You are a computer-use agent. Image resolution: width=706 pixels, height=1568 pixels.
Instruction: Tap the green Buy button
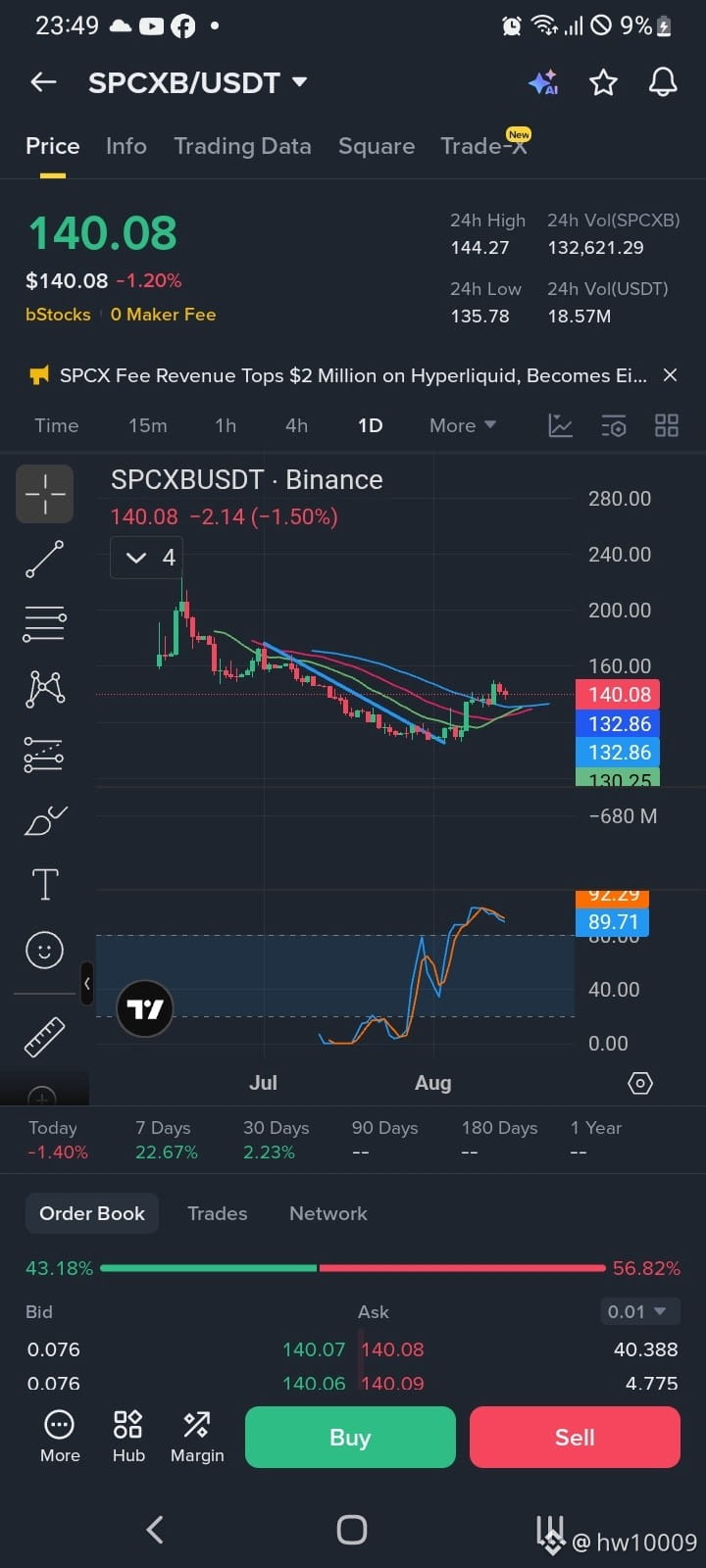(x=350, y=1437)
